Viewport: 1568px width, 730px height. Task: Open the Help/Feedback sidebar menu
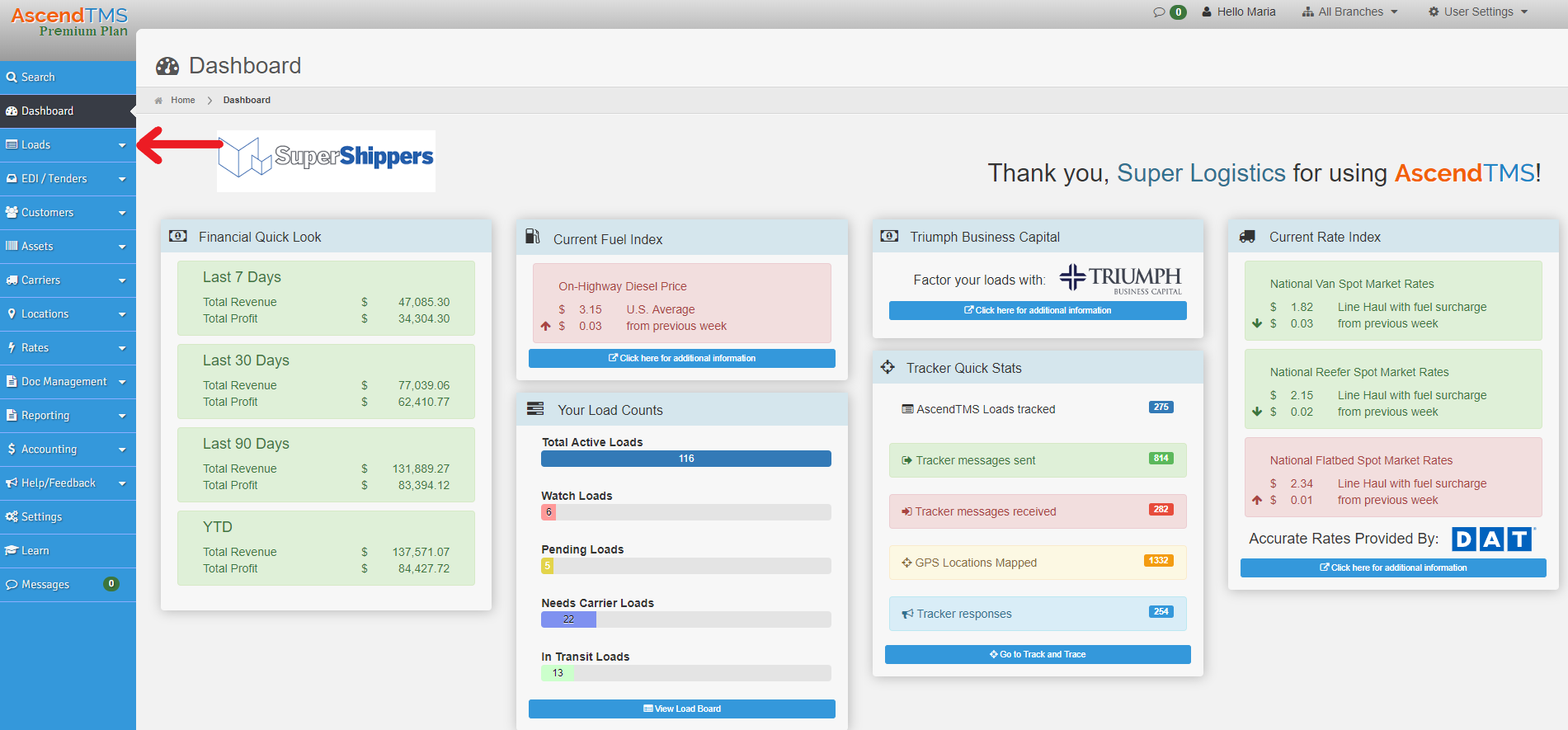pos(68,483)
